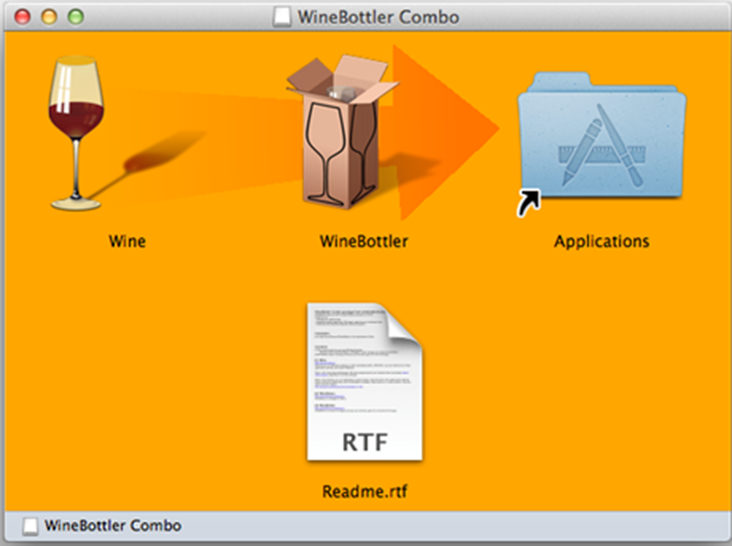Viewport: 732px width, 546px height.
Task: Click the "WineBottler Combo" window title
Action: [x=379, y=17]
